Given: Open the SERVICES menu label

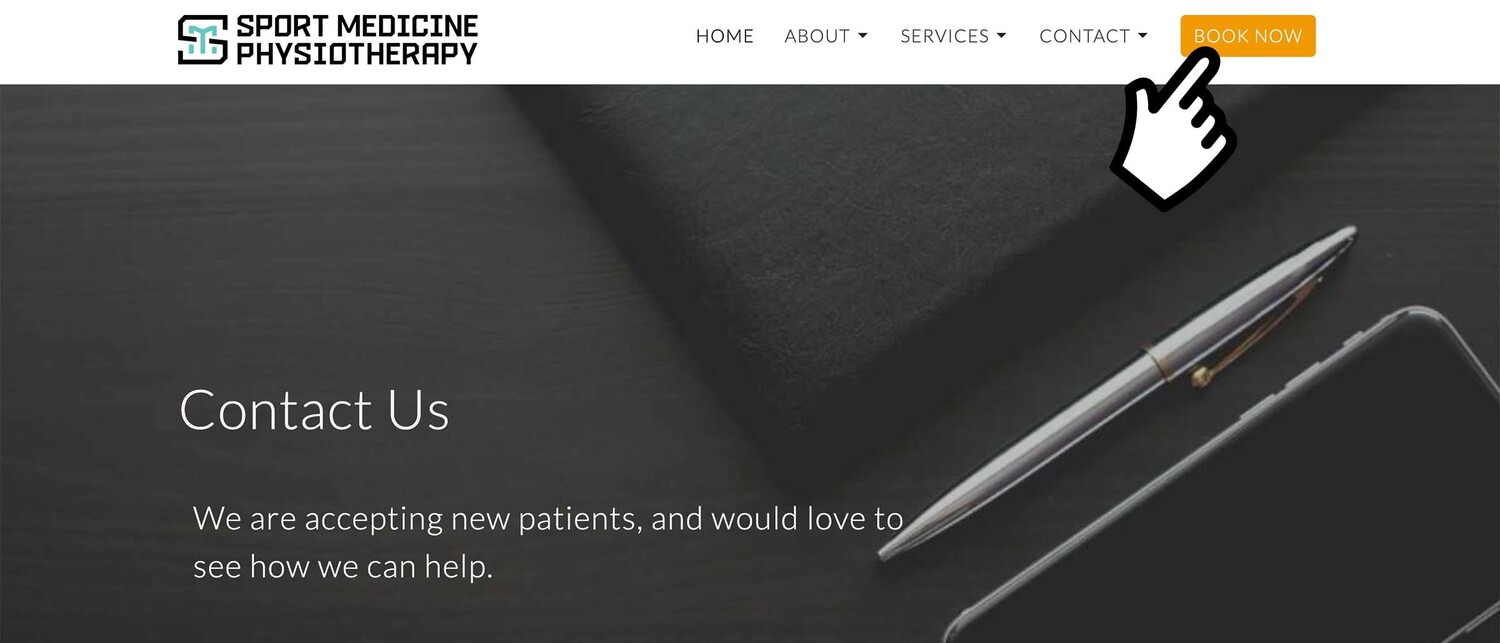Looking at the screenshot, I should coord(945,36).
